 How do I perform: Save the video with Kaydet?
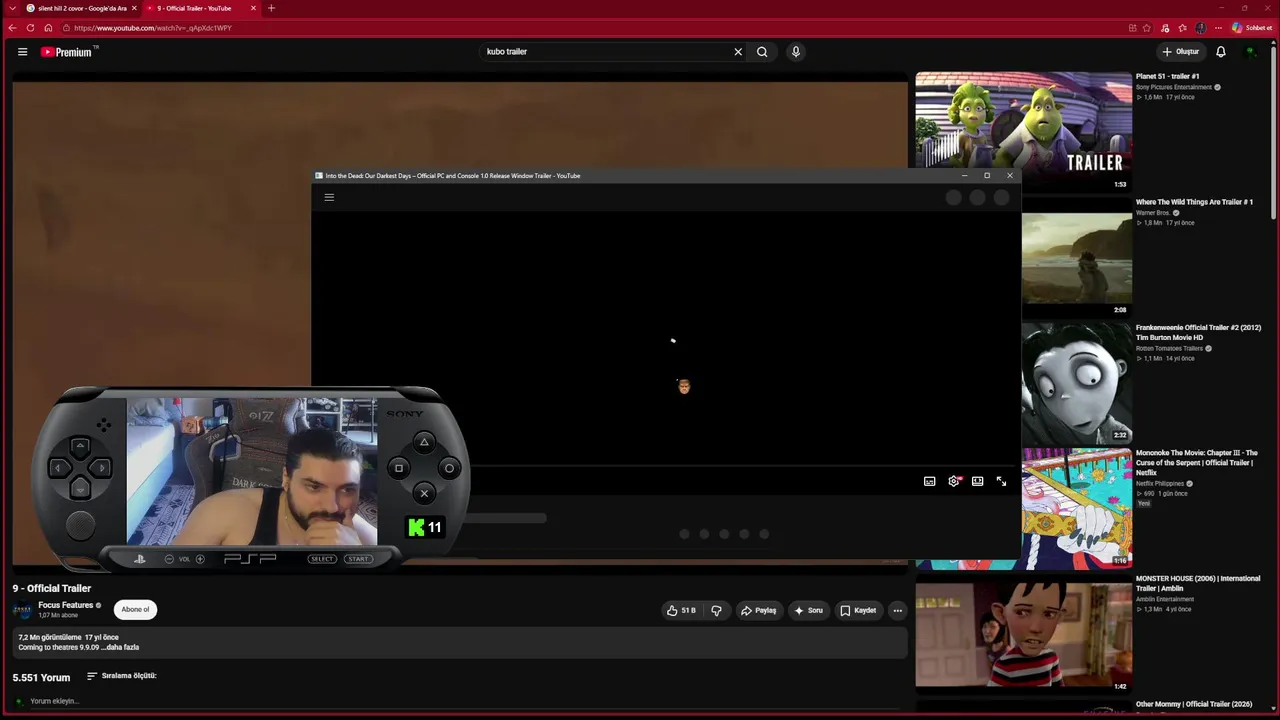click(858, 610)
